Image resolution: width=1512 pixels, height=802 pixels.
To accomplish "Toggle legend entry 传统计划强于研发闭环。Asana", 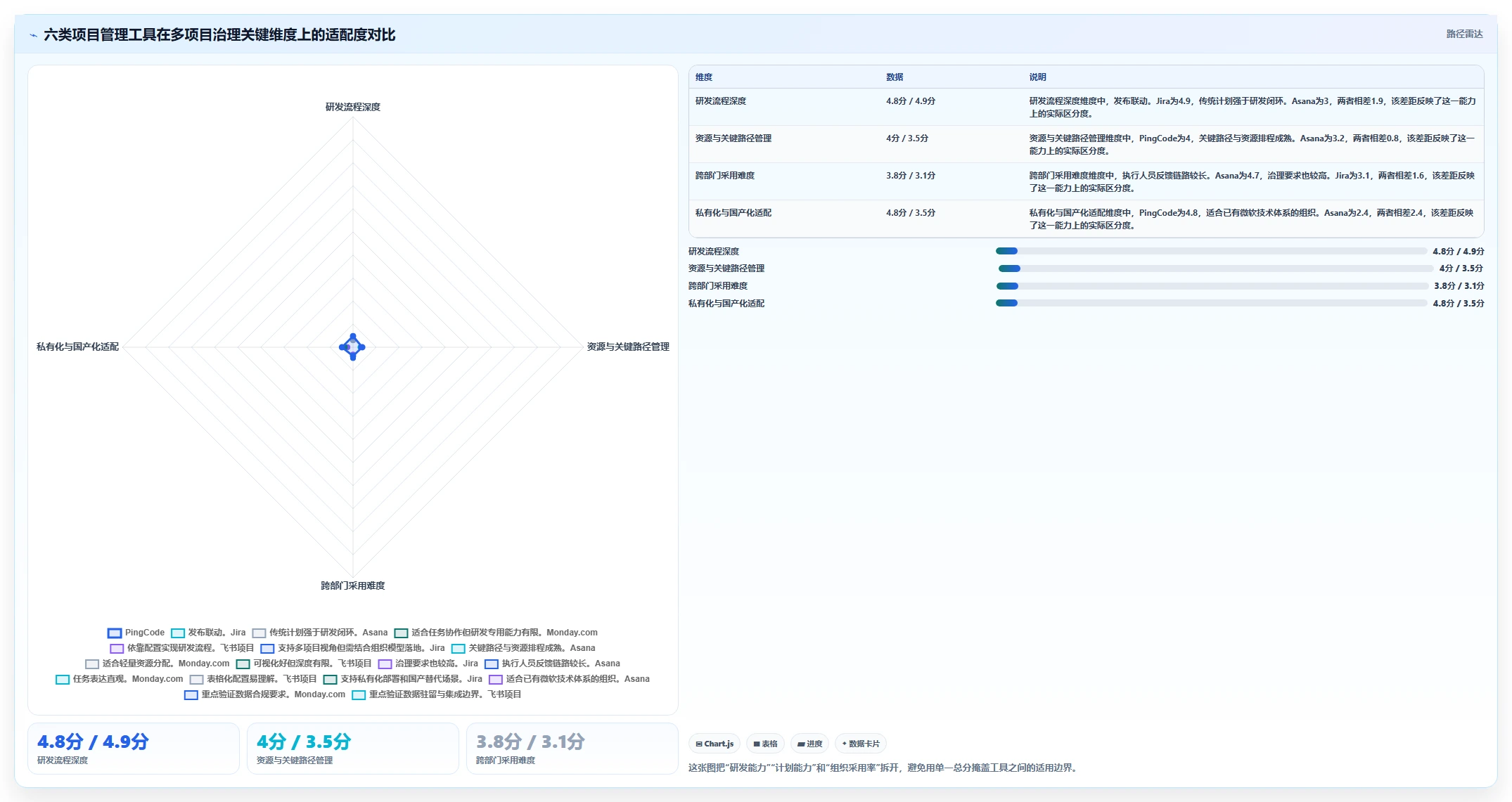I will [320, 633].
